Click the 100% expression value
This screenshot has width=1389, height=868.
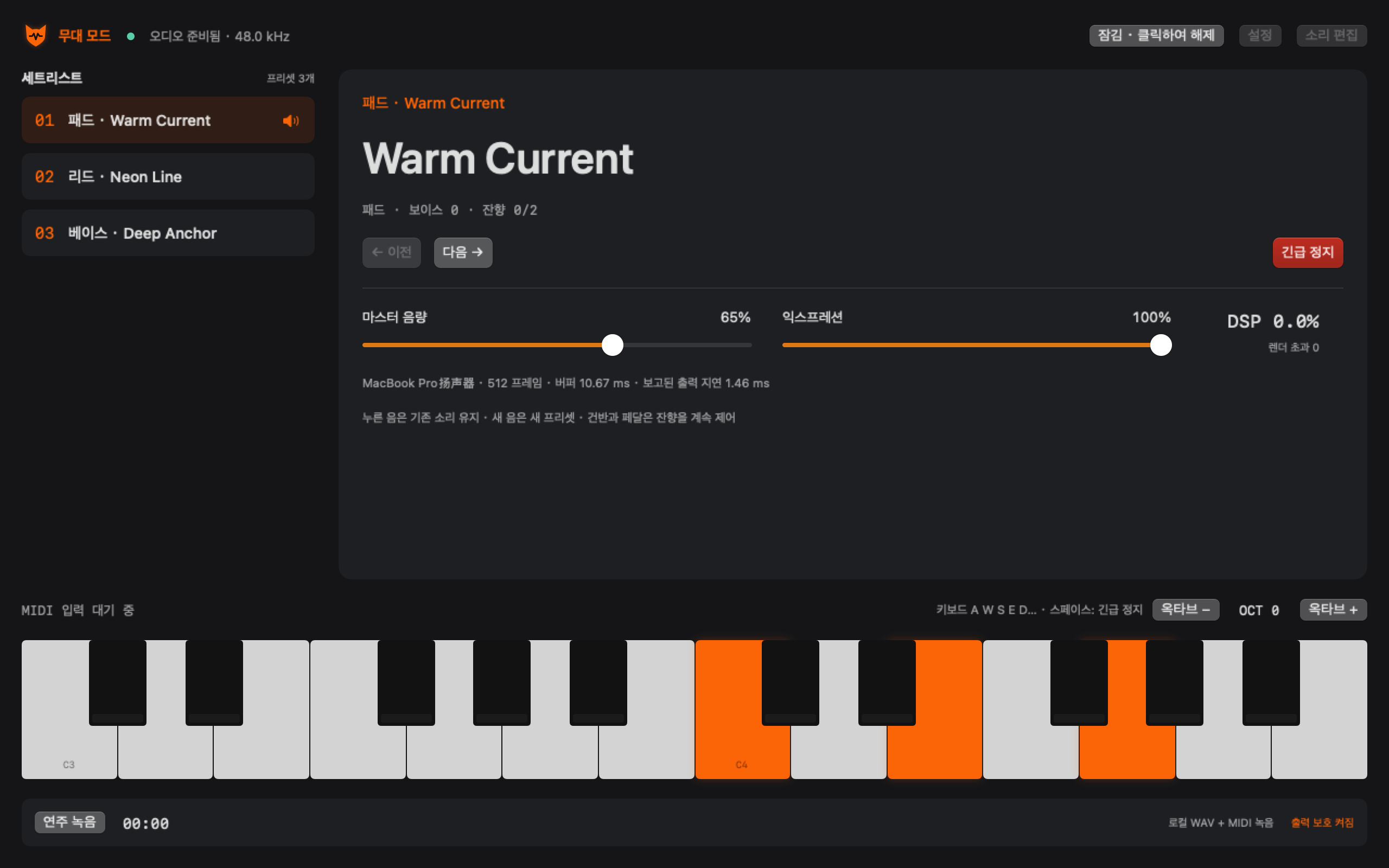coord(1151,317)
